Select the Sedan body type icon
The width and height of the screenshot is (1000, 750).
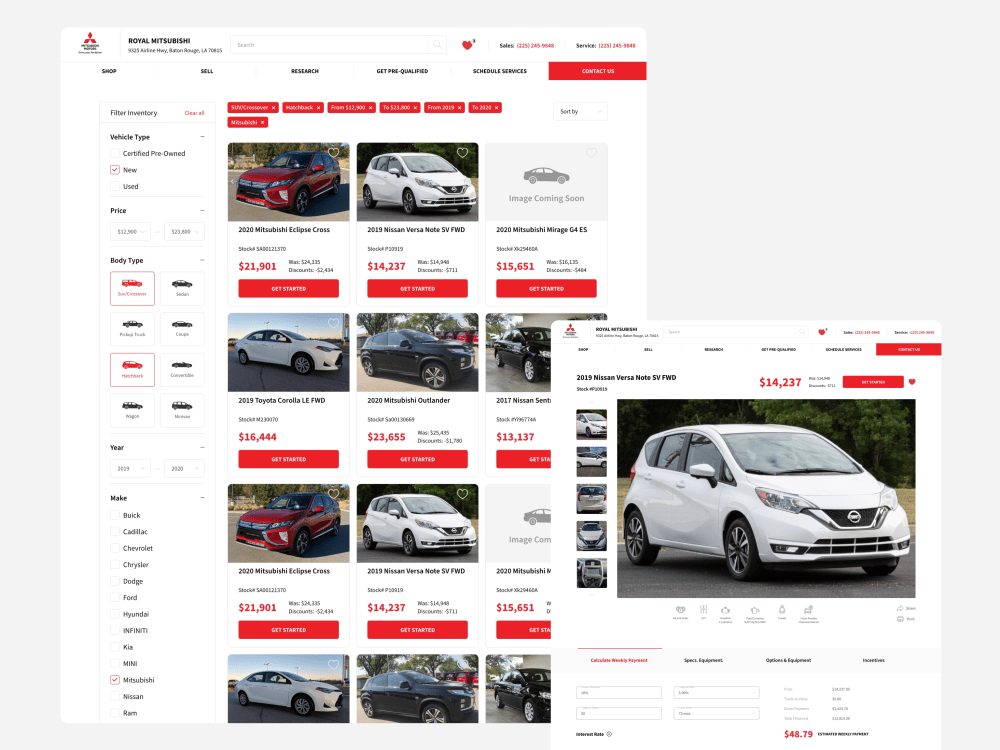click(182, 288)
